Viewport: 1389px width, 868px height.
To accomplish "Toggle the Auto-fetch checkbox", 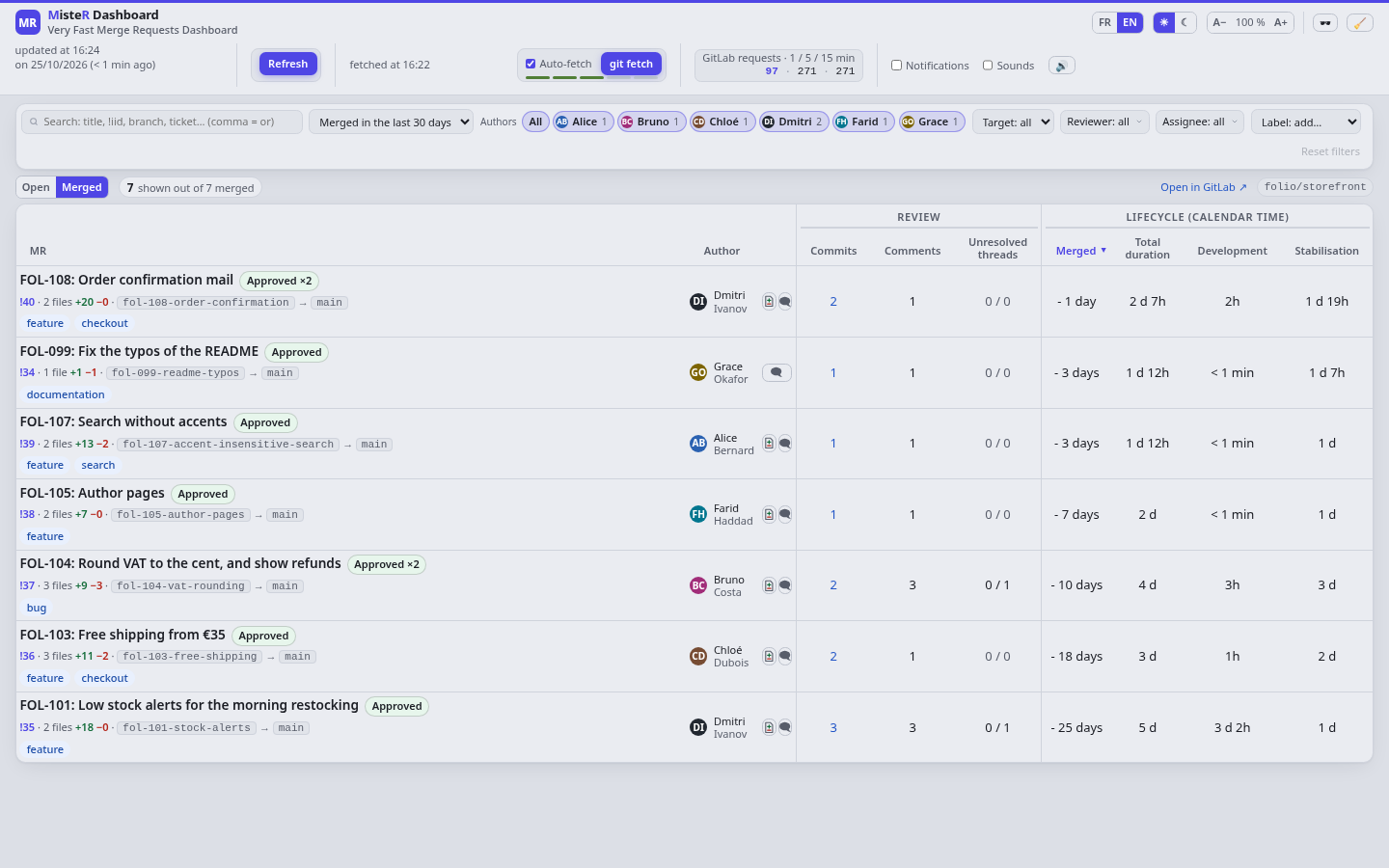I will [x=531, y=64].
